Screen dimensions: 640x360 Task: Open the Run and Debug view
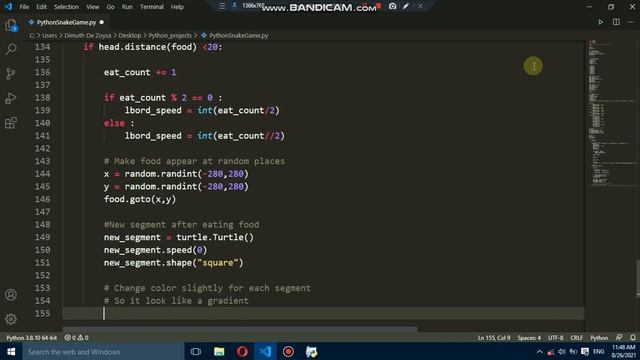pos(11,98)
